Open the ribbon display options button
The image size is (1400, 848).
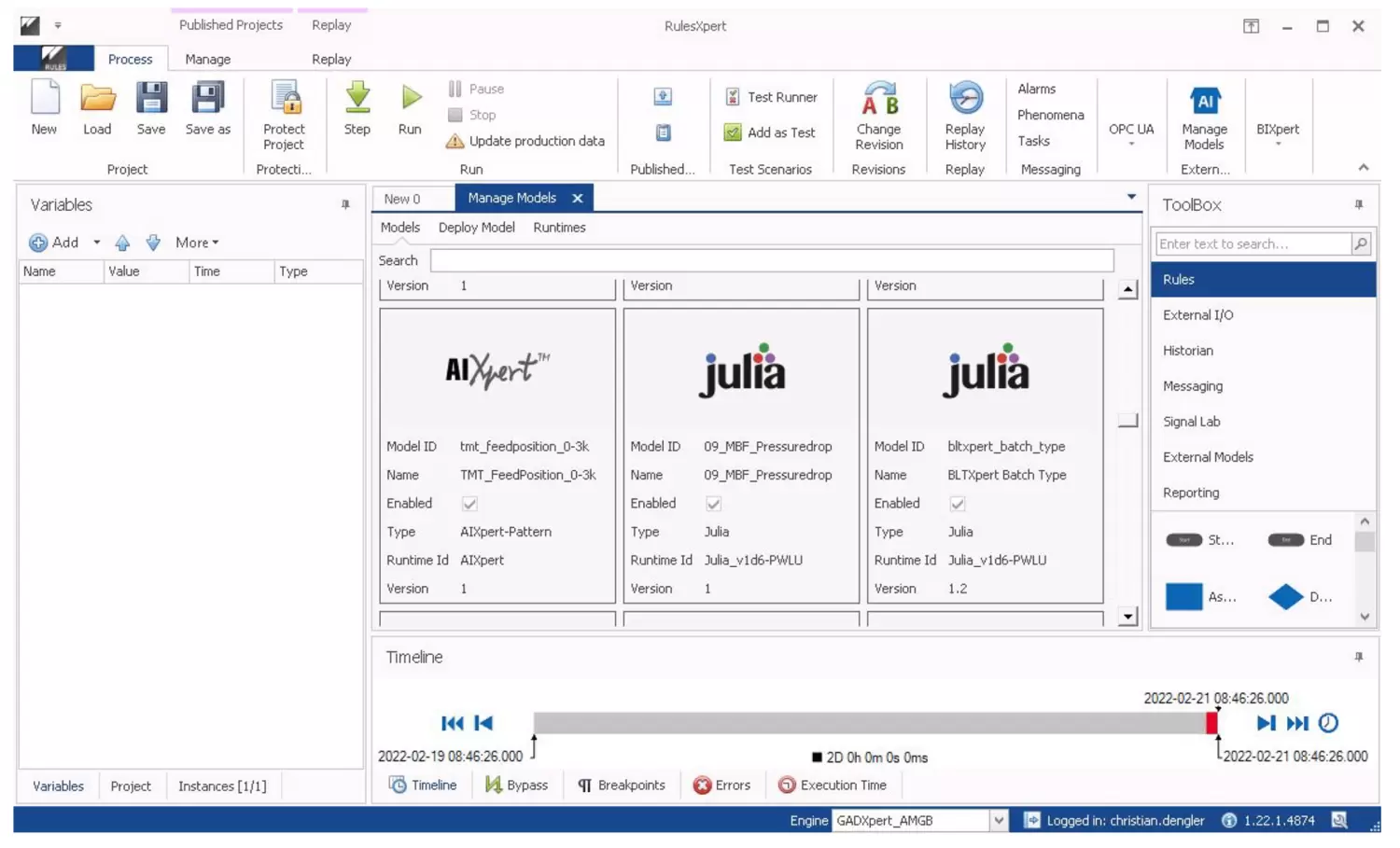(x=1251, y=26)
